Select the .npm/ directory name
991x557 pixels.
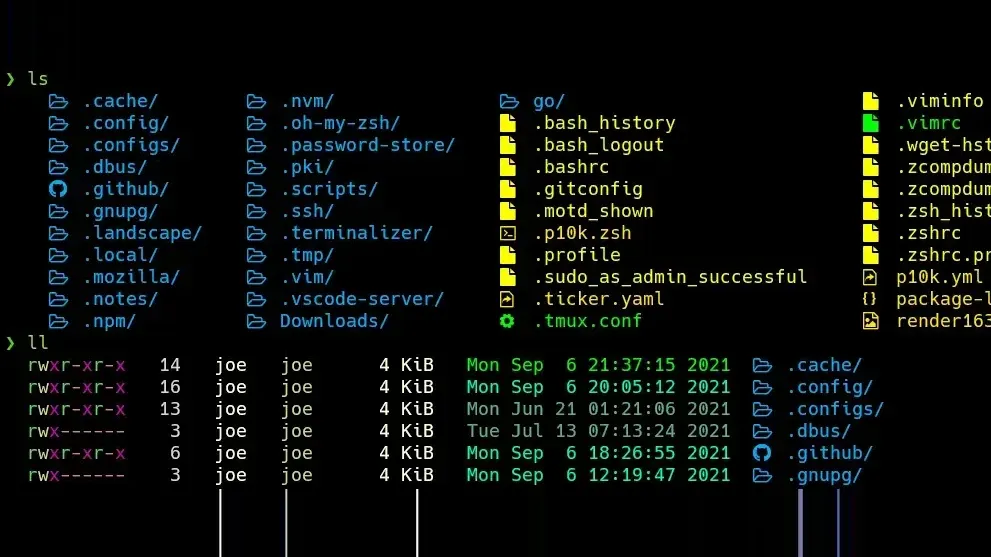coord(109,321)
